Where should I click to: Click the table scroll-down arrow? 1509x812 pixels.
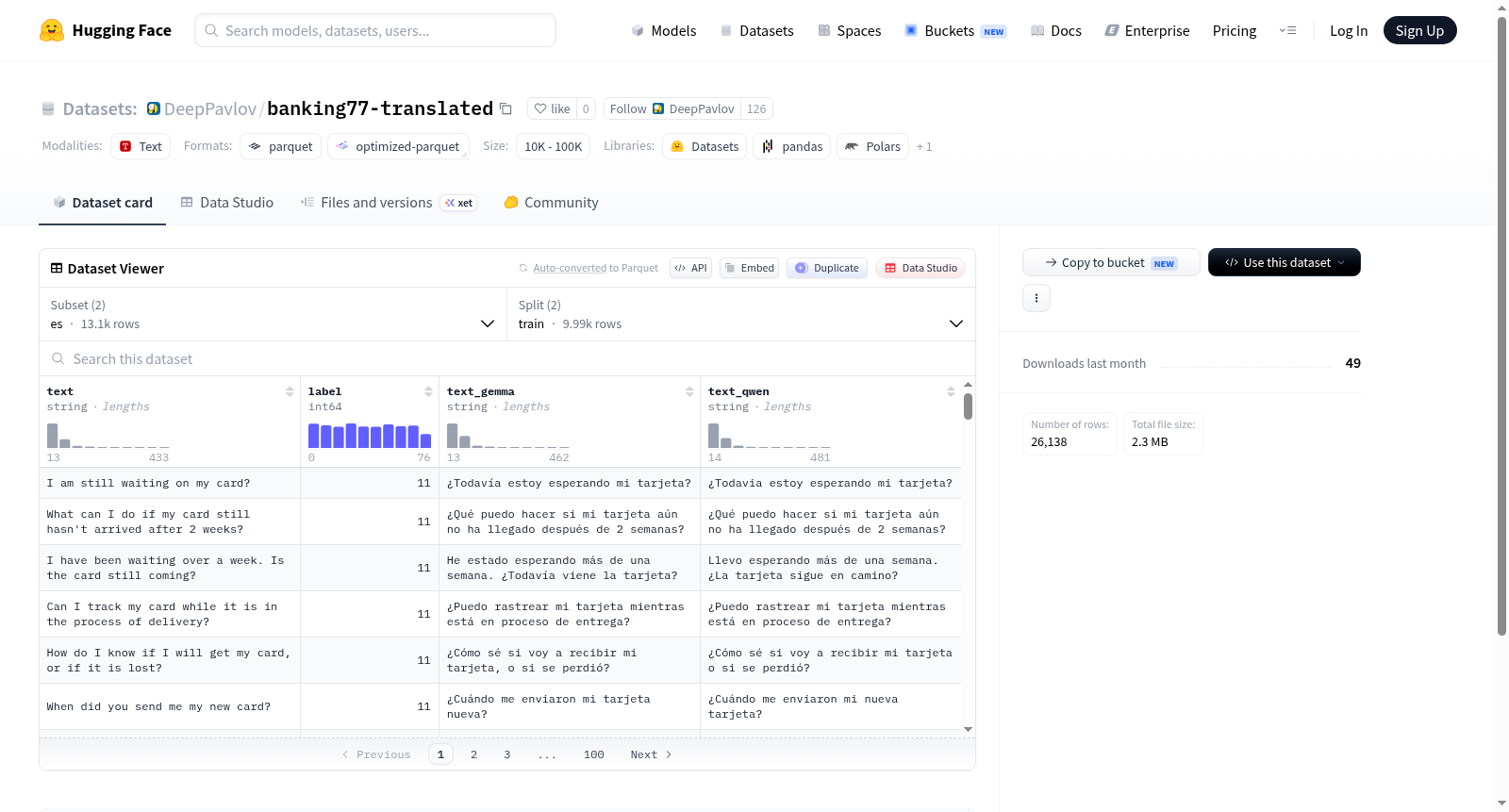(968, 729)
